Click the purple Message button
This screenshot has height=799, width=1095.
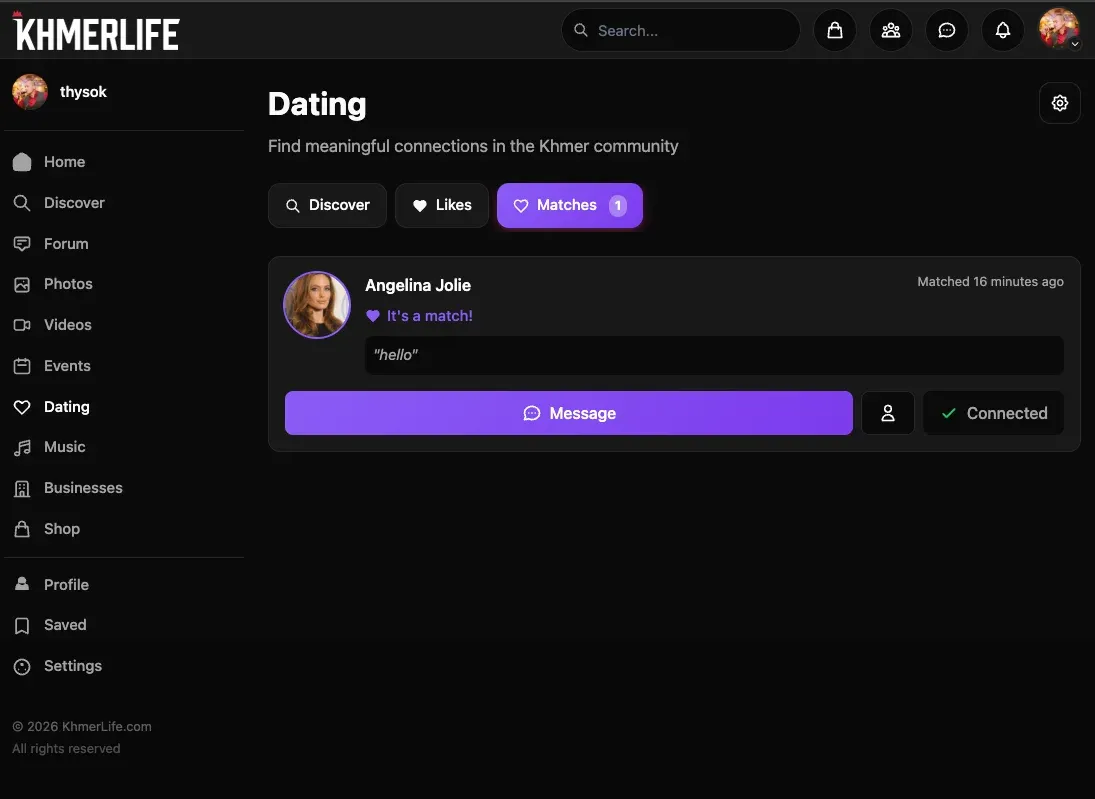click(x=568, y=413)
